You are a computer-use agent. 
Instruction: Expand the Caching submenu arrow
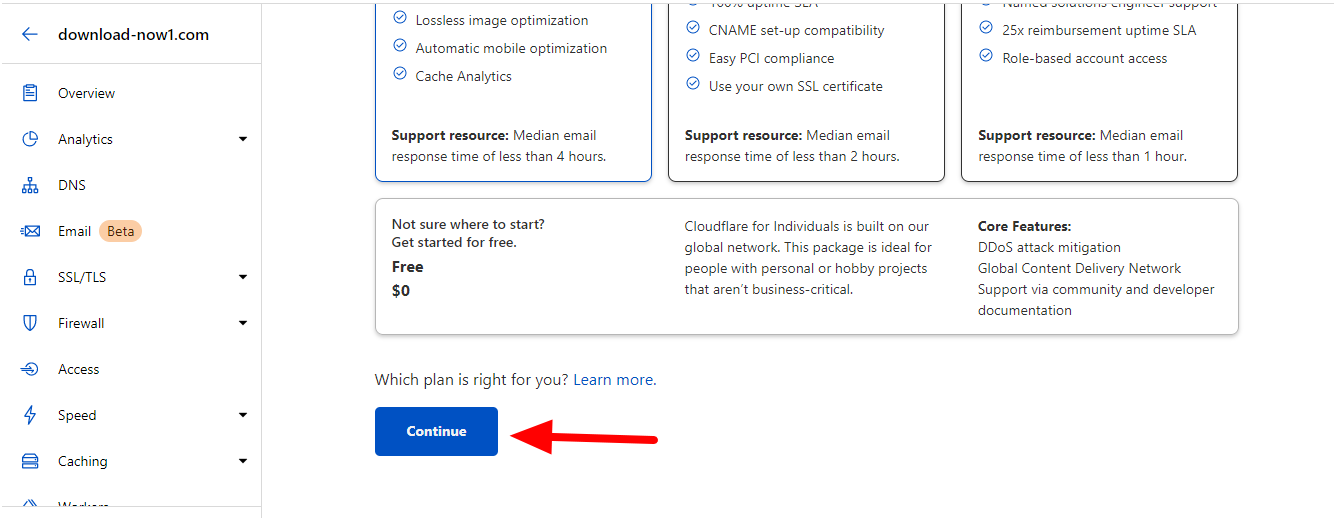(x=243, y=461)
